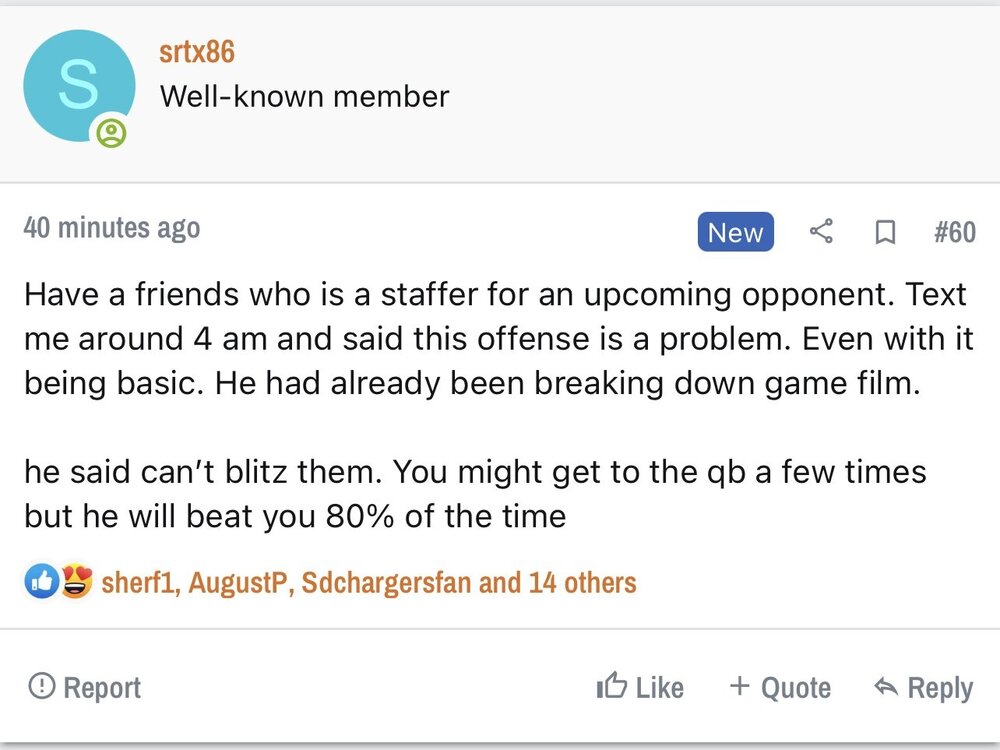Click the green online status badge on avatar
The width and height of the screenshot is (1000, 750).
click(112, 132)
